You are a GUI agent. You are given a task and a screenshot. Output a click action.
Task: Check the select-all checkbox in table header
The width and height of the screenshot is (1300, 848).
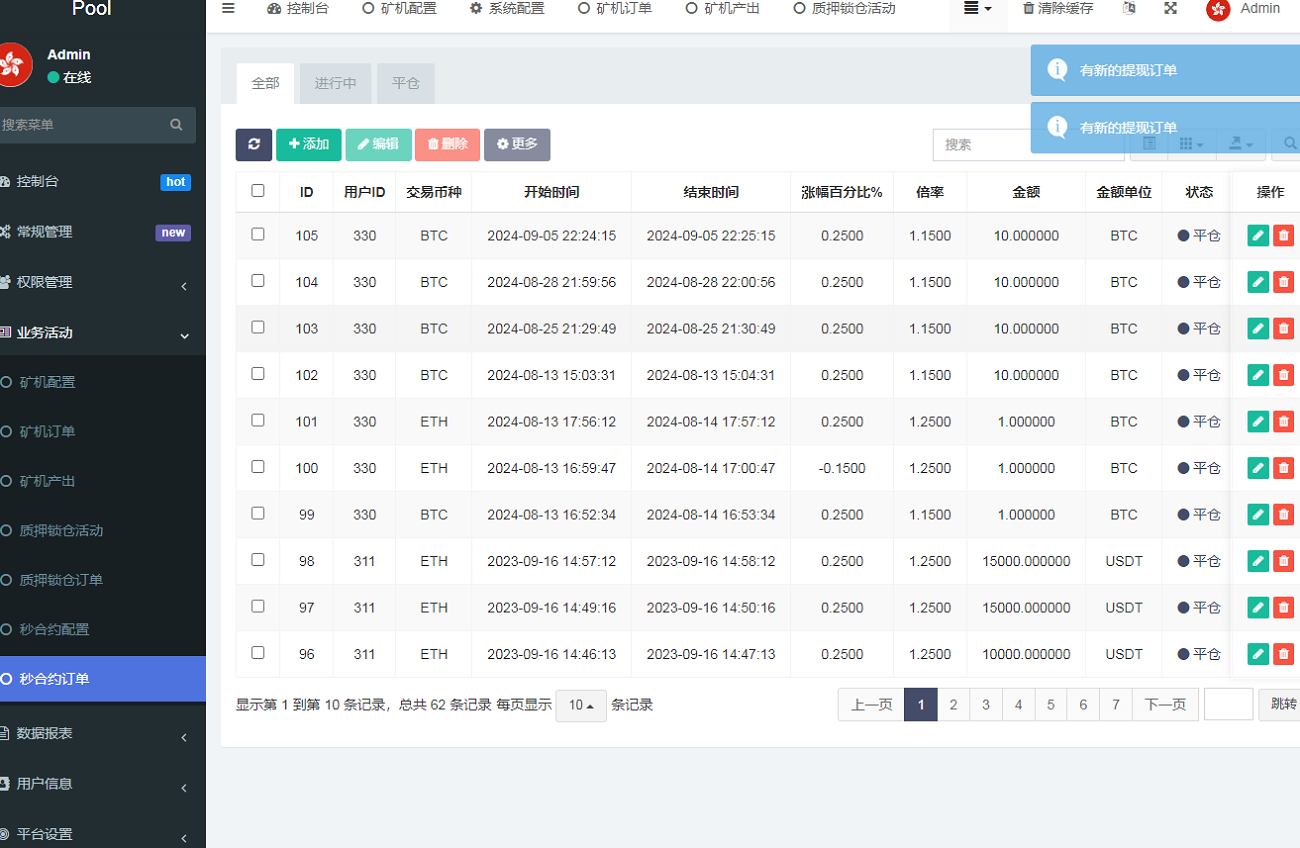pyautogui.click(x=258, y=191)
